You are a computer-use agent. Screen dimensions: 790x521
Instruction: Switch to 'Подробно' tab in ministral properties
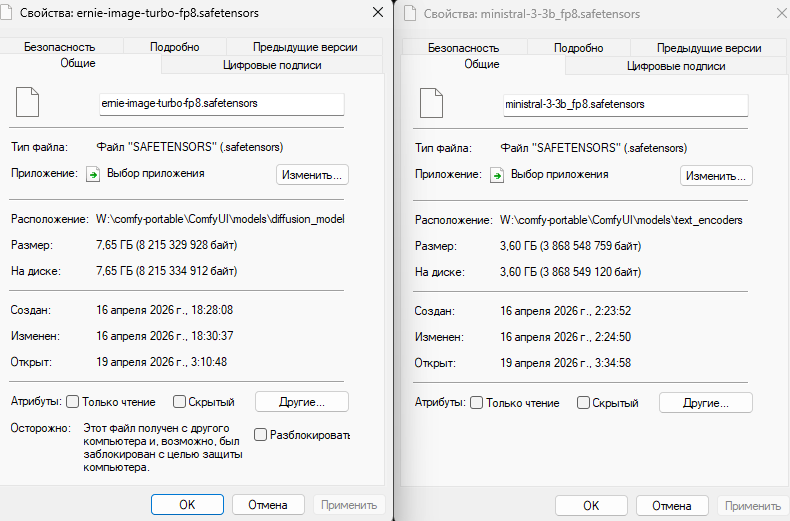[578, 48]
